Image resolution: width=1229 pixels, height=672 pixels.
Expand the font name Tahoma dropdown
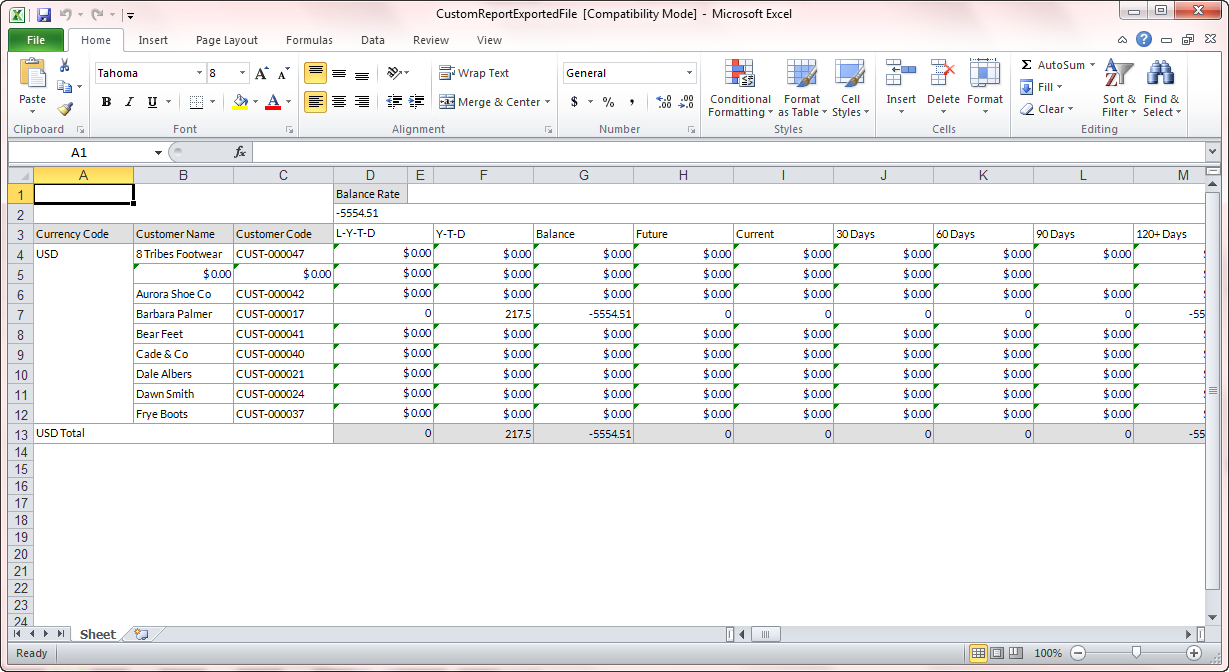coord(198,73)
